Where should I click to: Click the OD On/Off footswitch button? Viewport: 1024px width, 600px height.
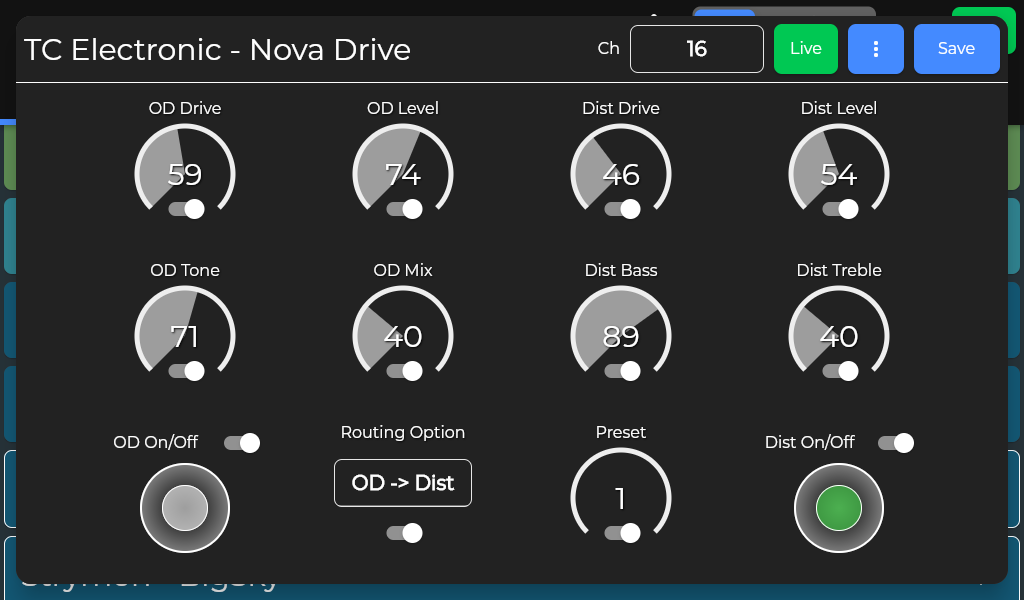185,508
